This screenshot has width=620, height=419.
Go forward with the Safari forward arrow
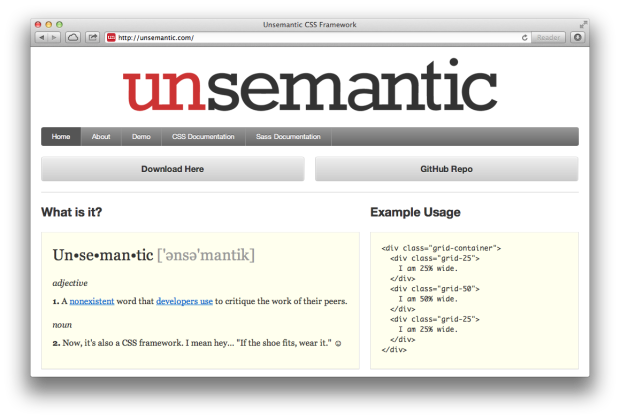(54, 37)
